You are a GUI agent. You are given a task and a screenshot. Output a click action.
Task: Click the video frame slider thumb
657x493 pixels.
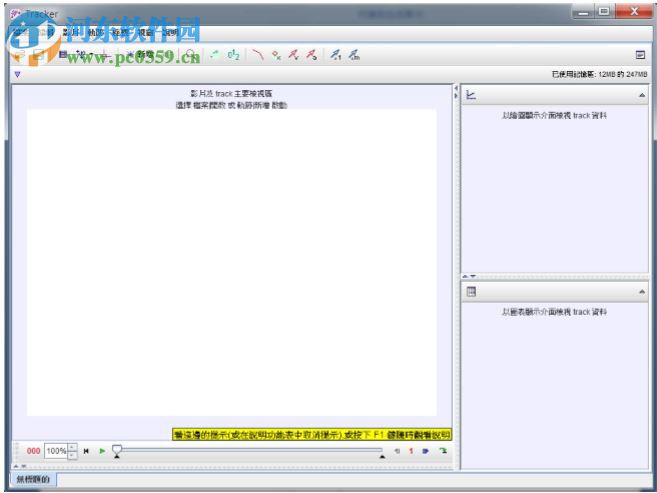pos(117,449)
